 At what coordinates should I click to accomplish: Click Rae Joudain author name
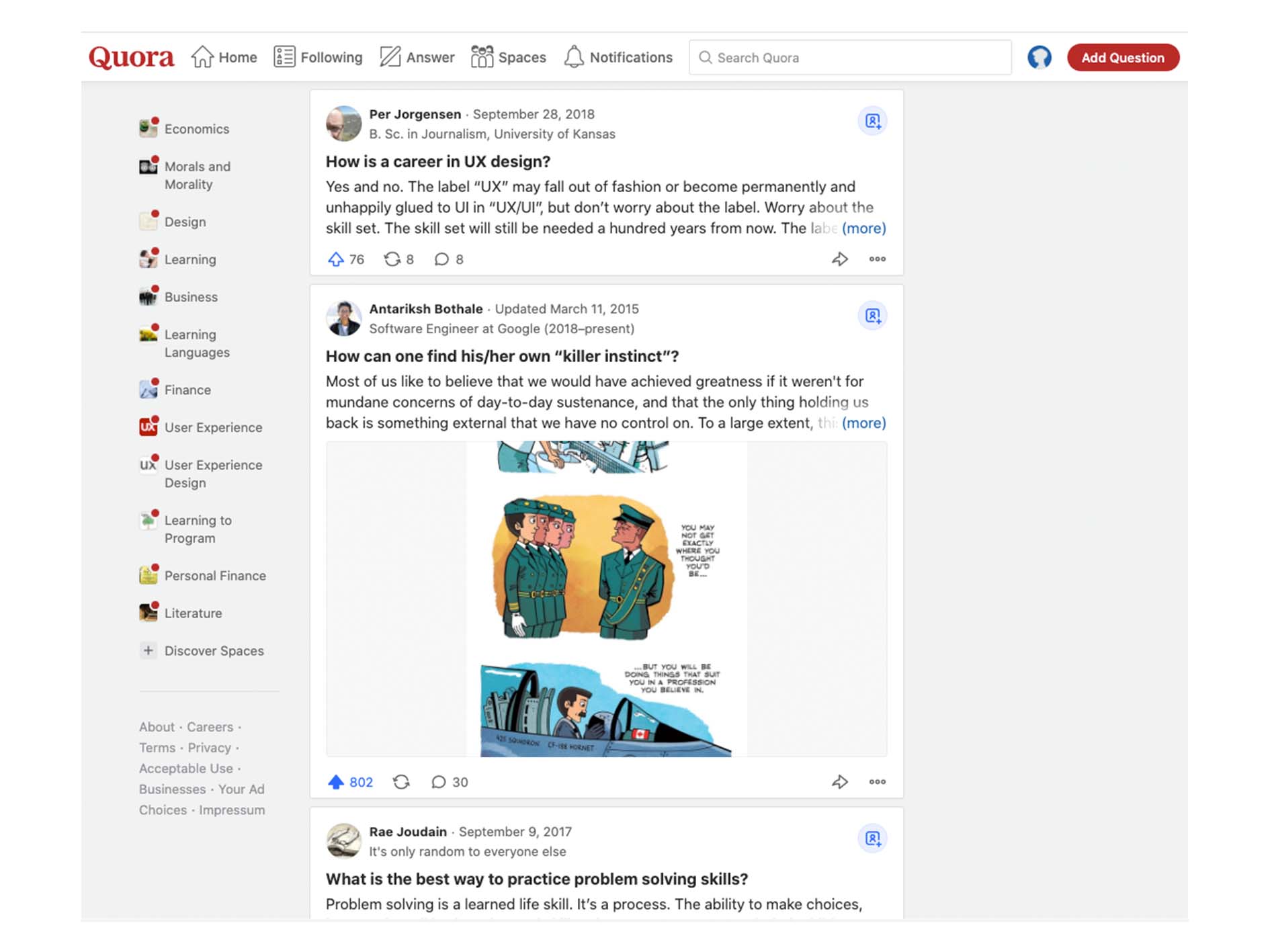[407, 832]
